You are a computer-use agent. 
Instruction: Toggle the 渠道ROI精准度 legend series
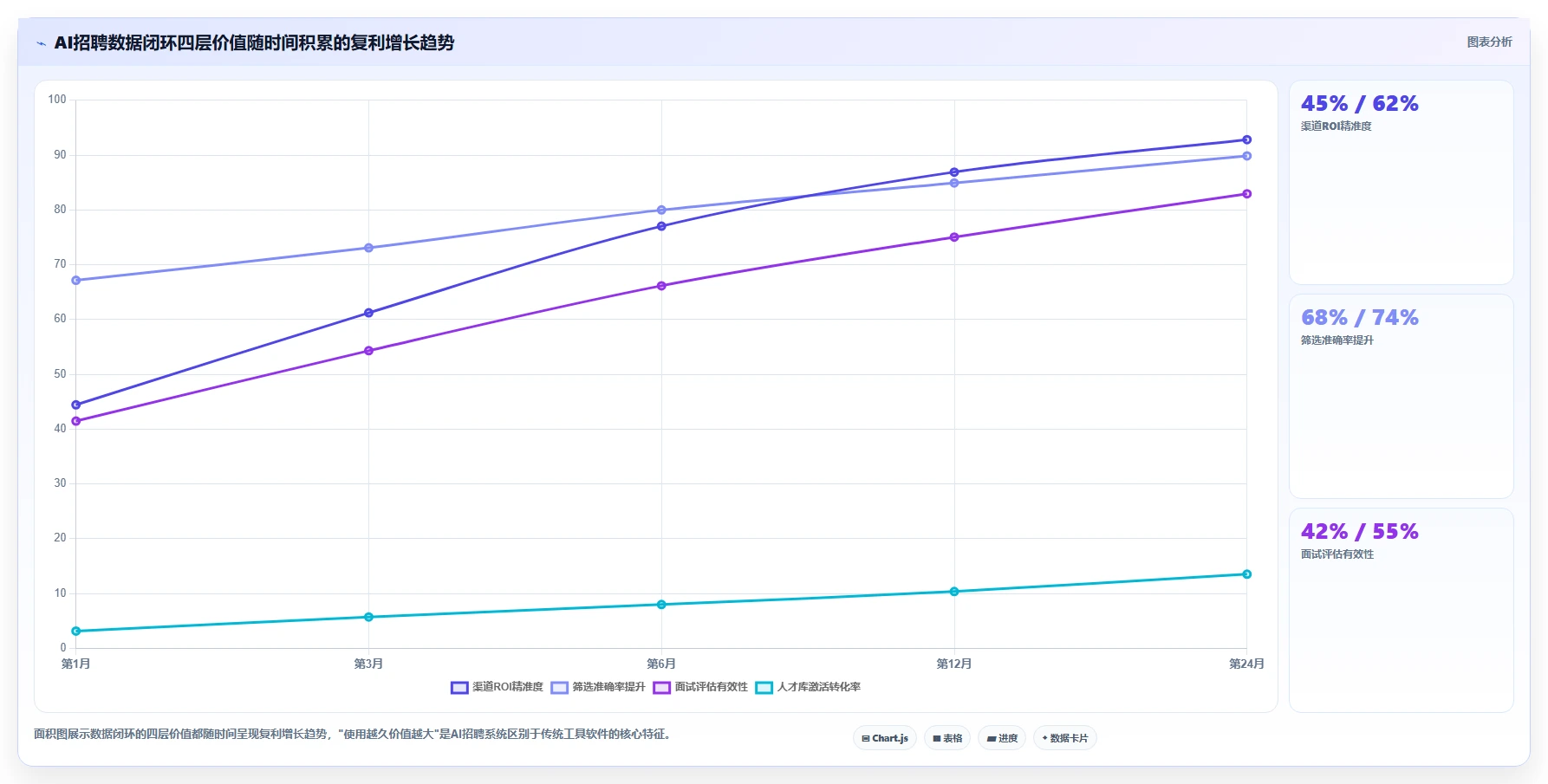pyautogui.click(x=497, y=687)
